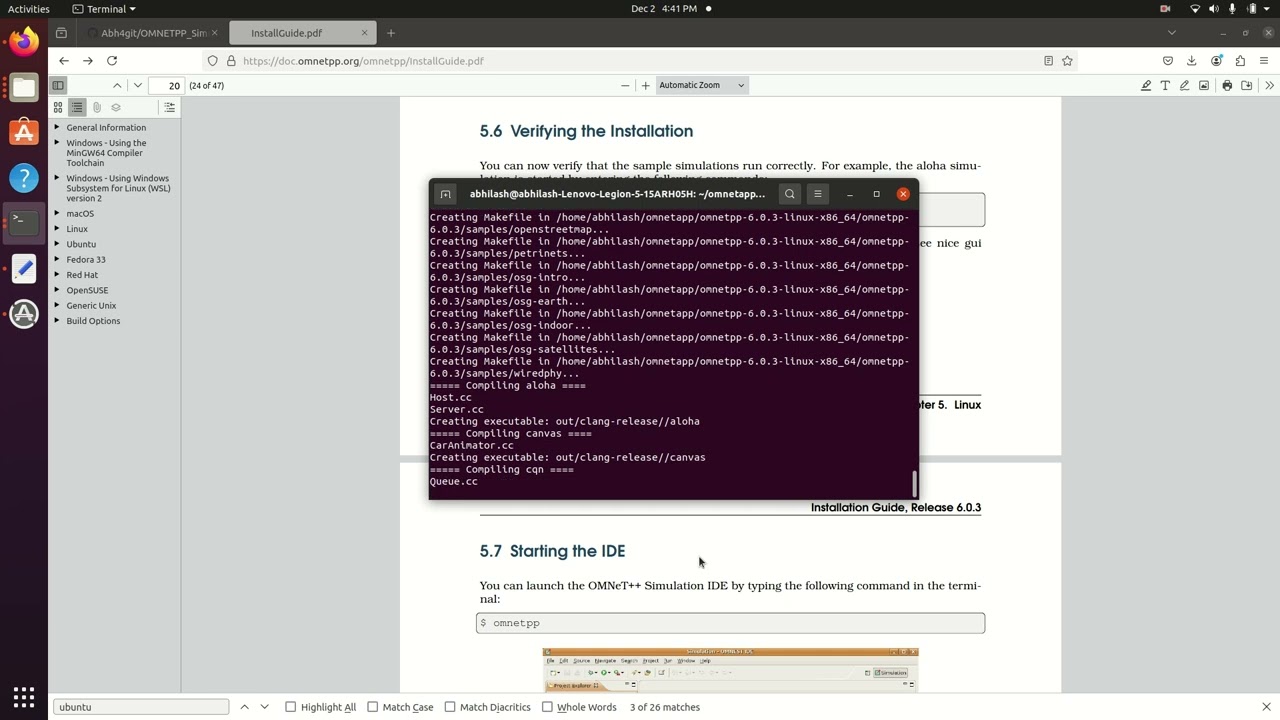1280x720 pixels.
Task: Zoom in the PDF
Action: tap(646, 85)
